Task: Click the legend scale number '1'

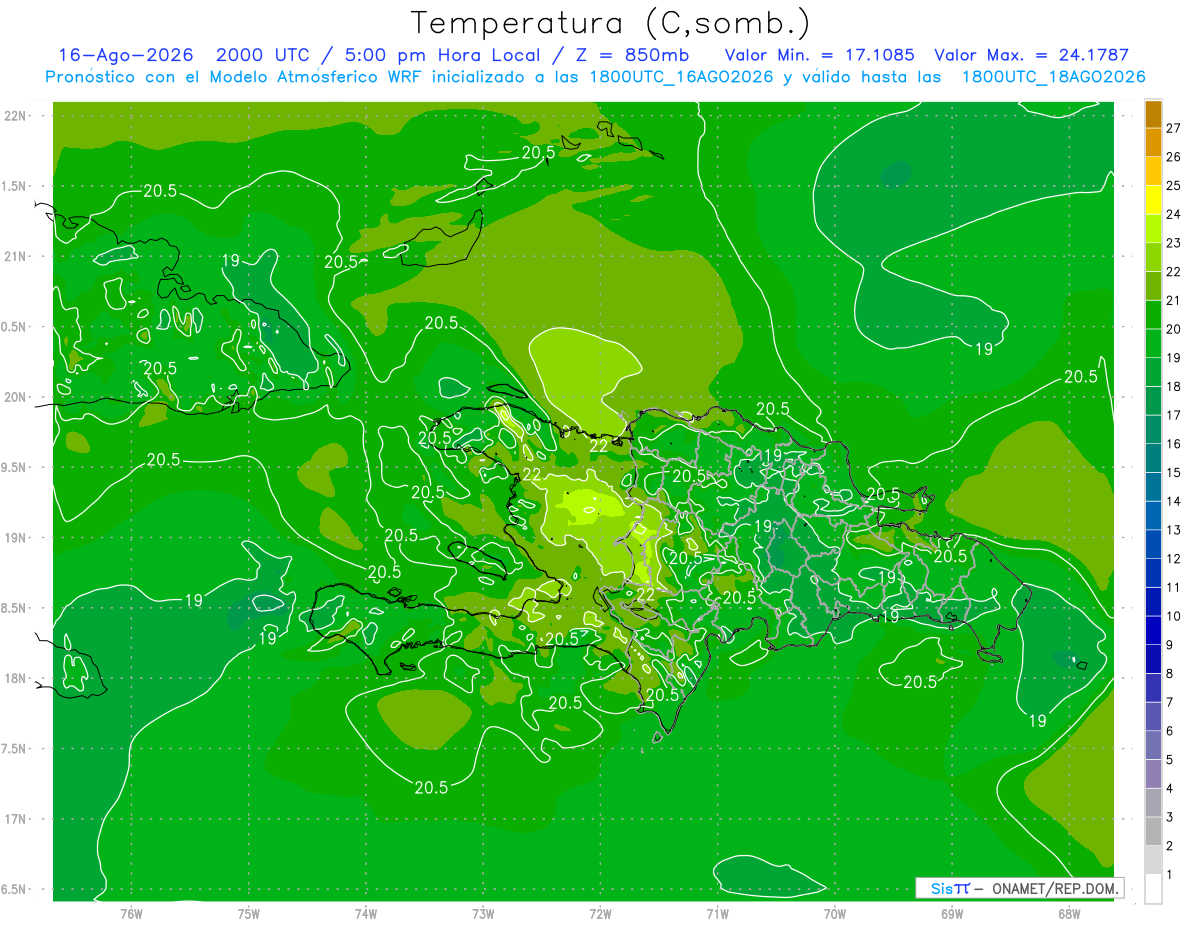Action: (x=1170, y=875)
